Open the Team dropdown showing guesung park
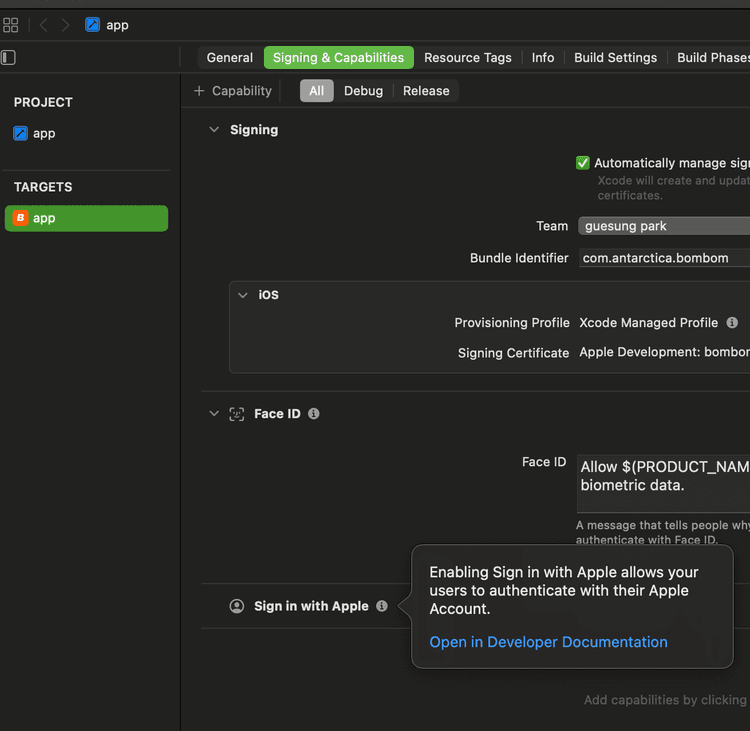750x731 pixels. pyautogui.click(x=664, y=226)
